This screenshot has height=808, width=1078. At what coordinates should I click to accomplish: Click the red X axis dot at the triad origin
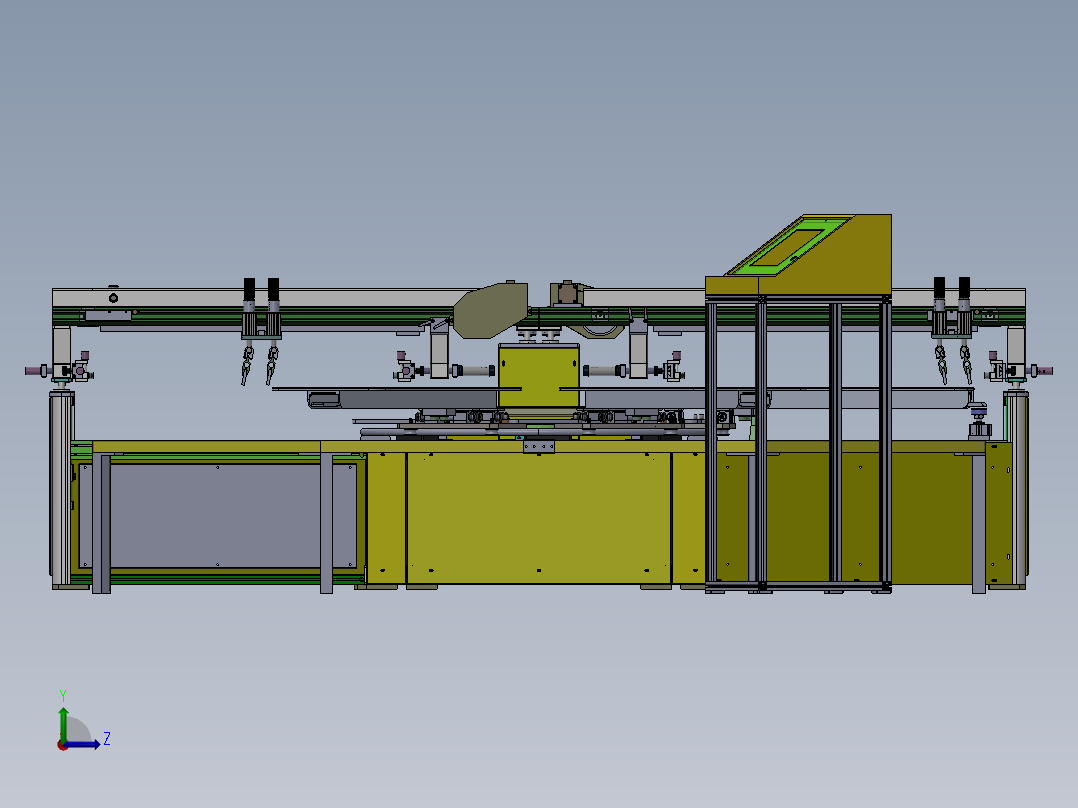tap(62, 745)
